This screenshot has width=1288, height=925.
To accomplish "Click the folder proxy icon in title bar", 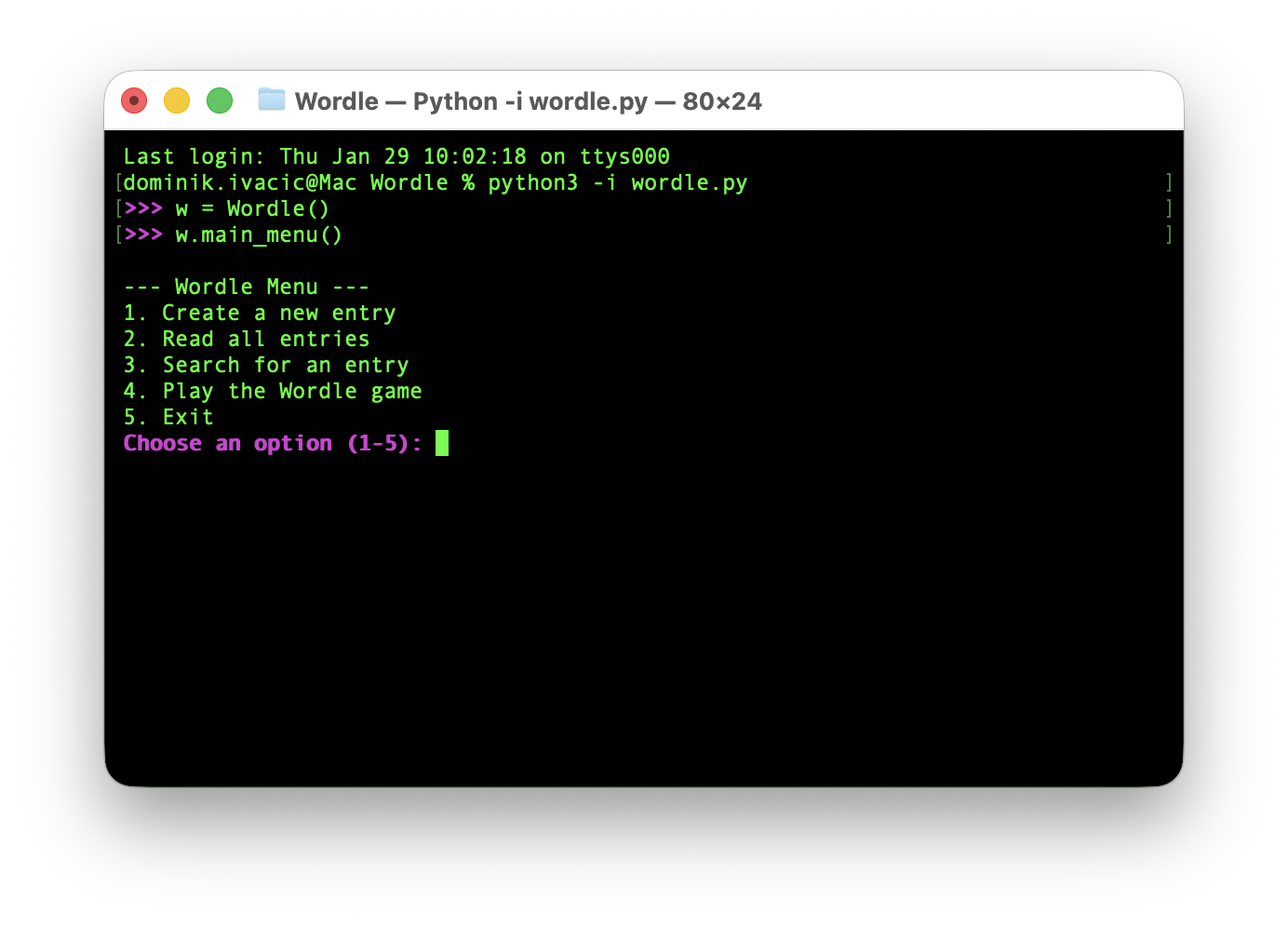I will [271, 100].
